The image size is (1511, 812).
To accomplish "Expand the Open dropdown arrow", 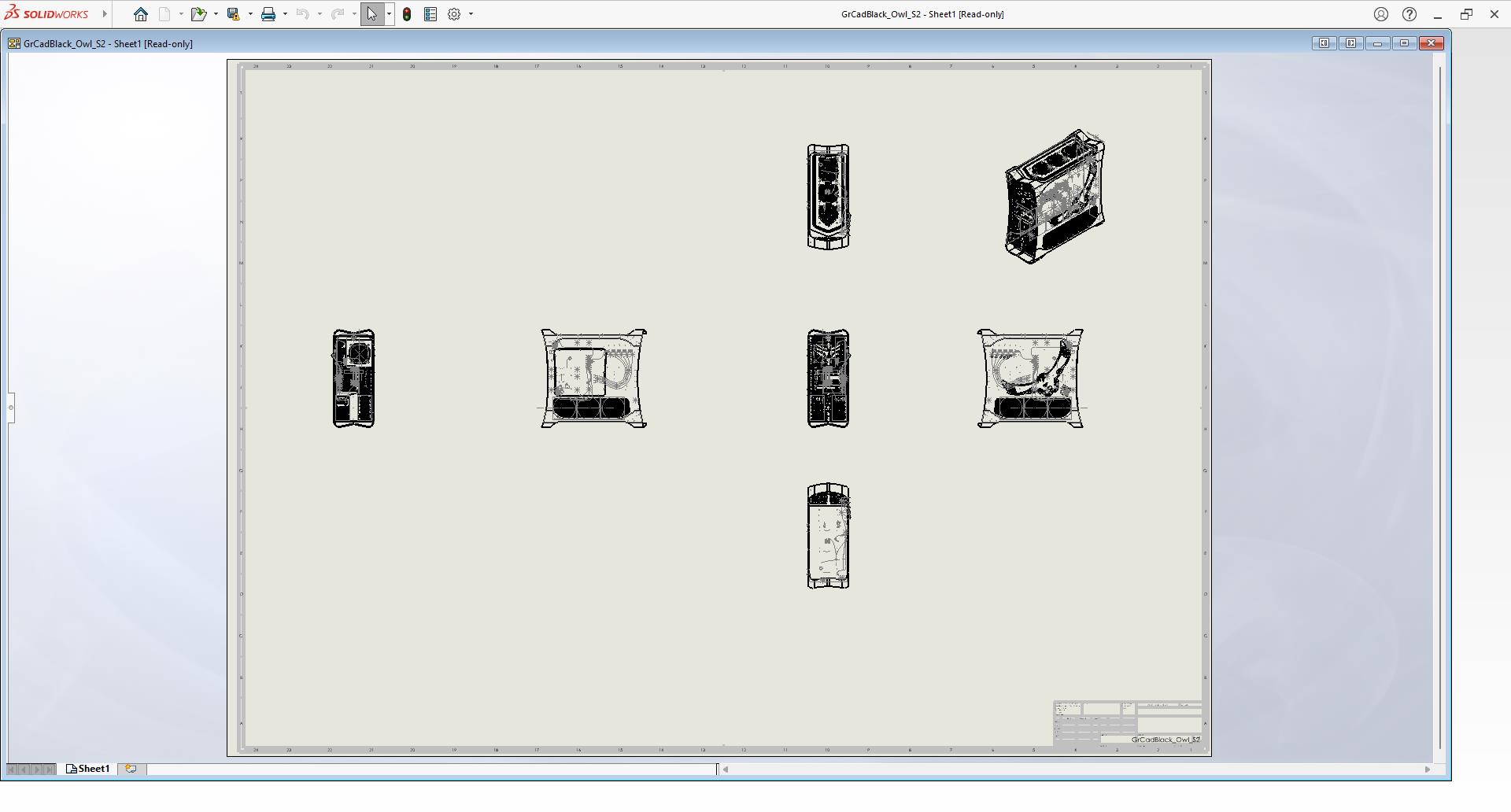I will point(216,14).
